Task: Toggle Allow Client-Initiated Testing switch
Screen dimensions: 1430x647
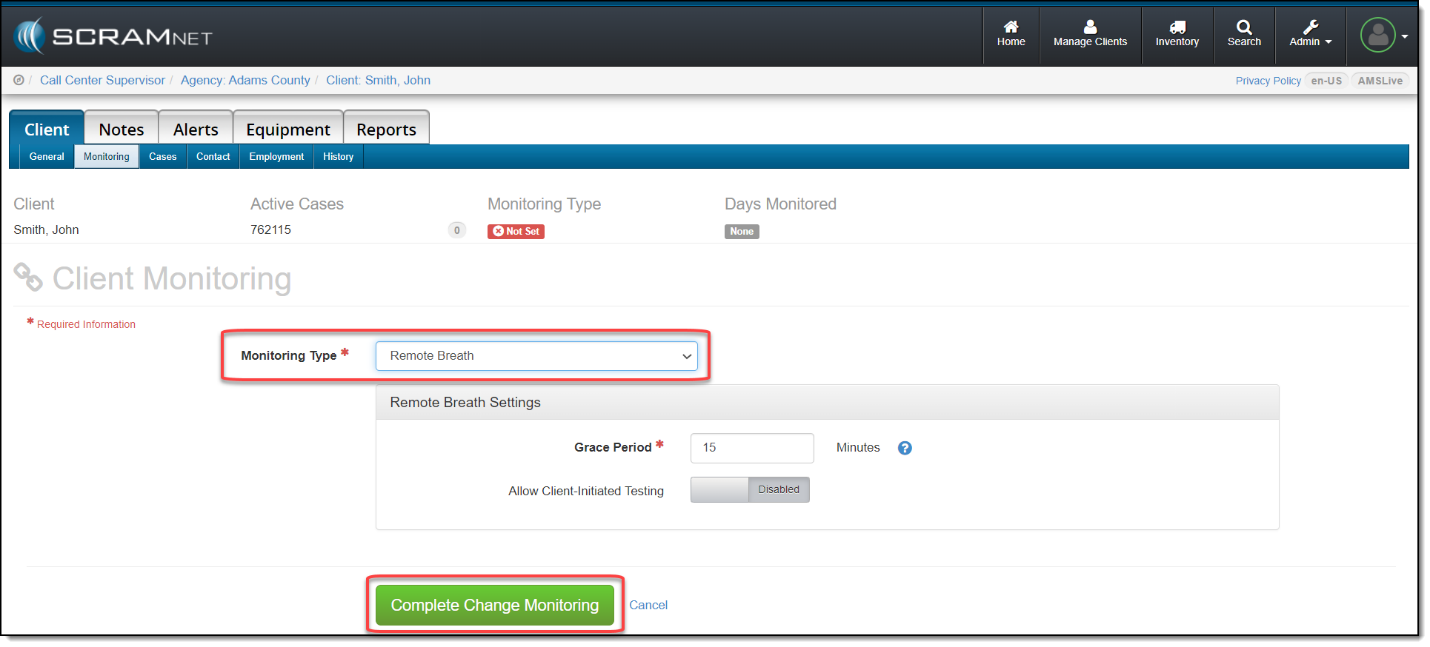Action: pyautogui.click(x=749, y=490)
